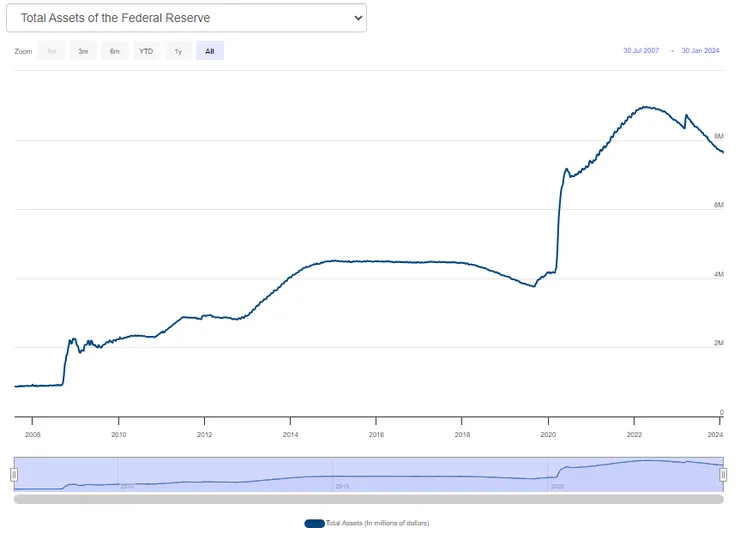This screenshot has height=538, width=740.
Task: Click the 2020 marker in the navigator
Action: 557,486
